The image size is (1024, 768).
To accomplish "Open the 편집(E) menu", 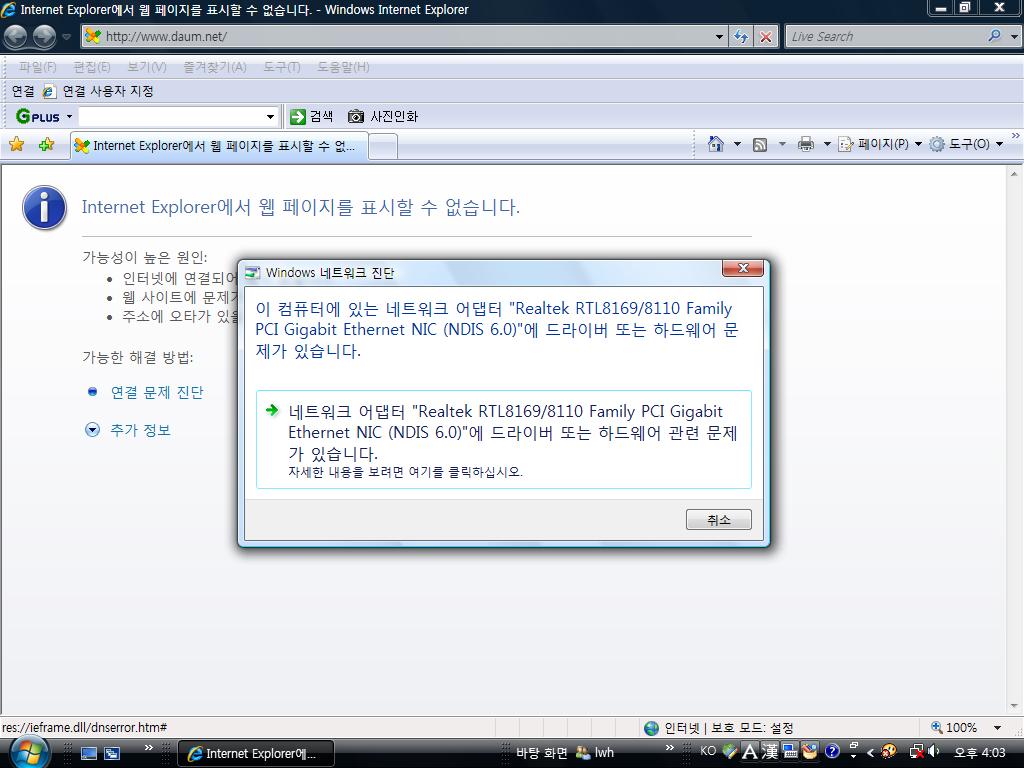I will pyautogui.click(x=91, y=67).
